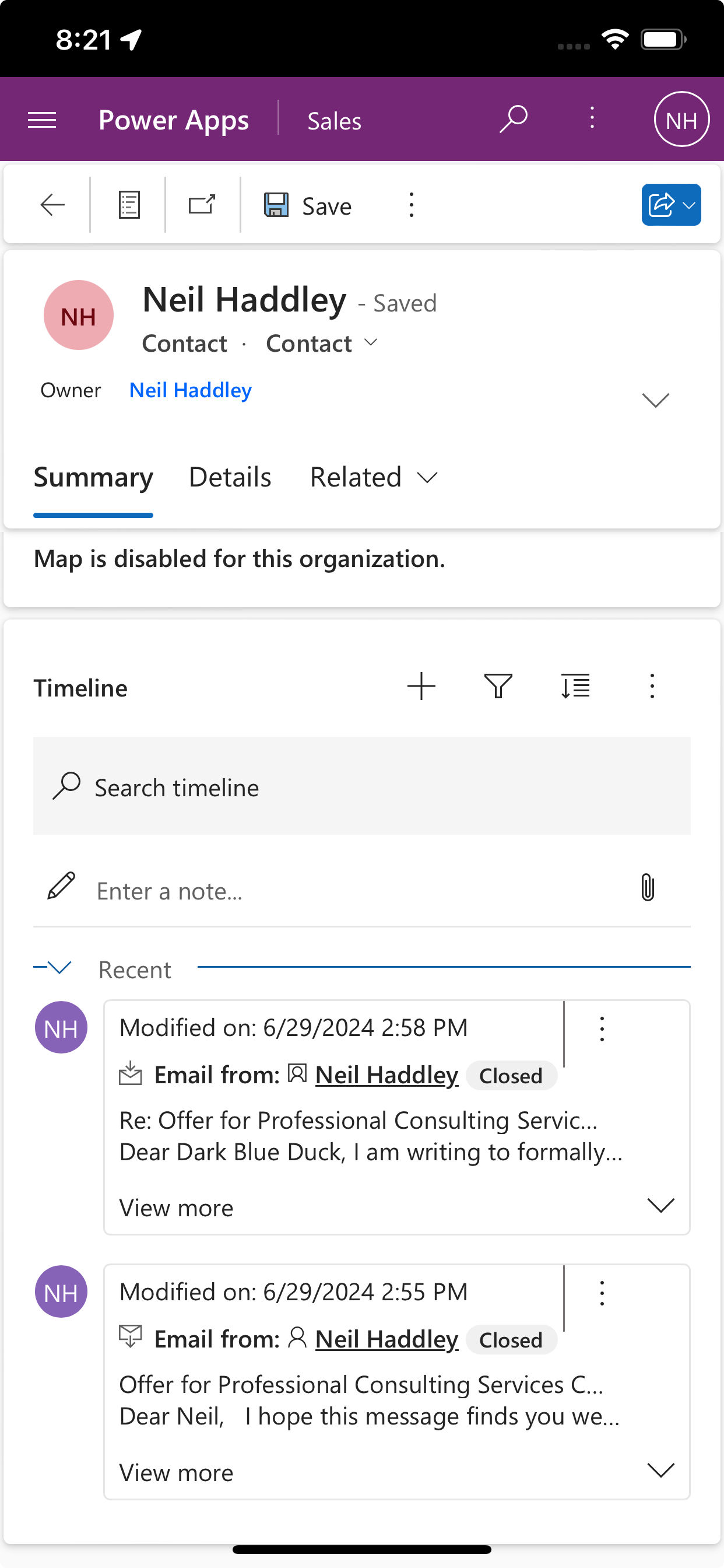Tap the 8:21 clock in status bar
This screenshot has height=1568, width=724.
(84, 40)
